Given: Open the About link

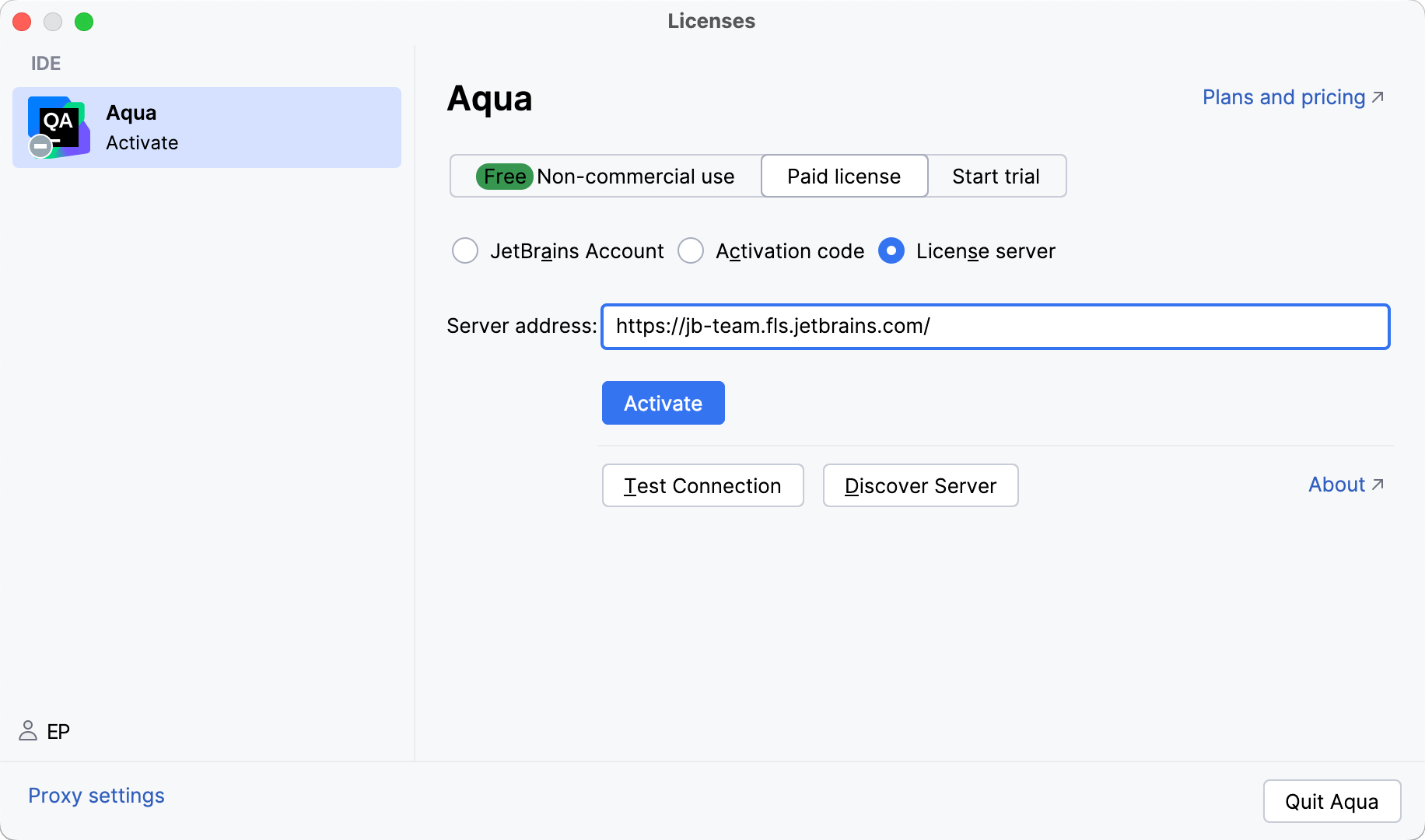Looking at the screenshot, I should click(x=1337, y=485).
